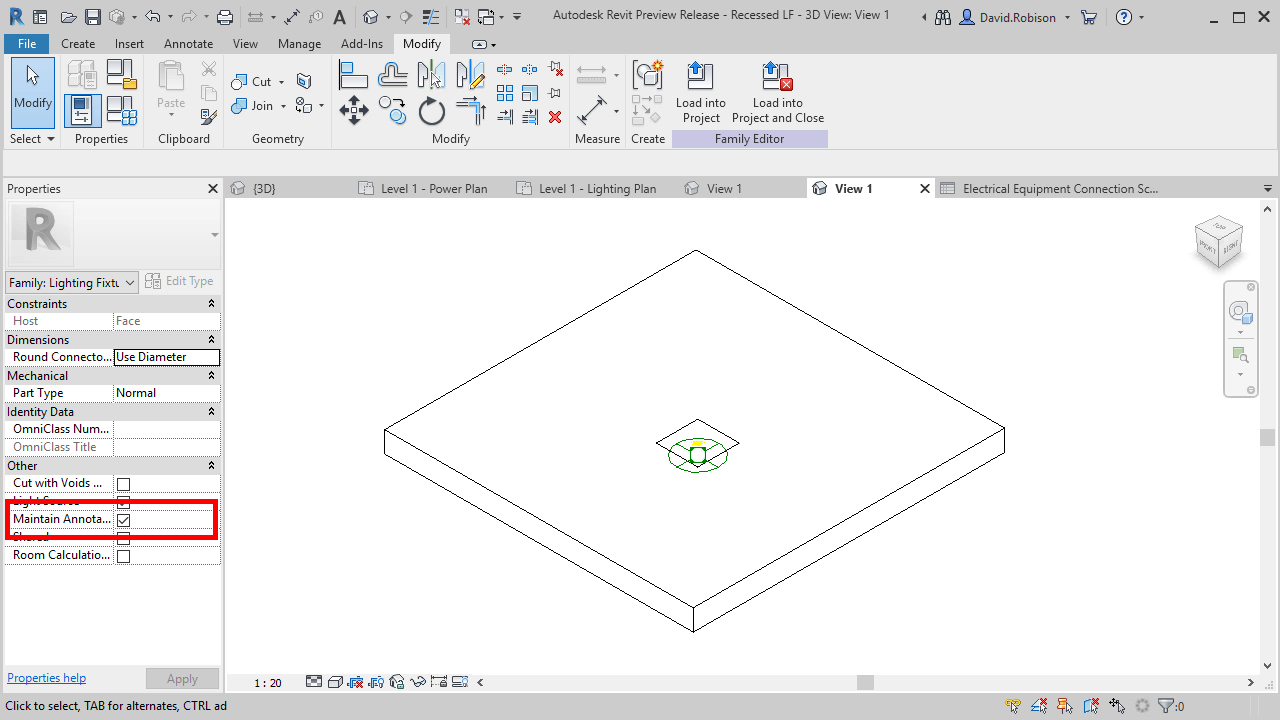
Task: Activate the Copy tool
Action: click(392, 111)
